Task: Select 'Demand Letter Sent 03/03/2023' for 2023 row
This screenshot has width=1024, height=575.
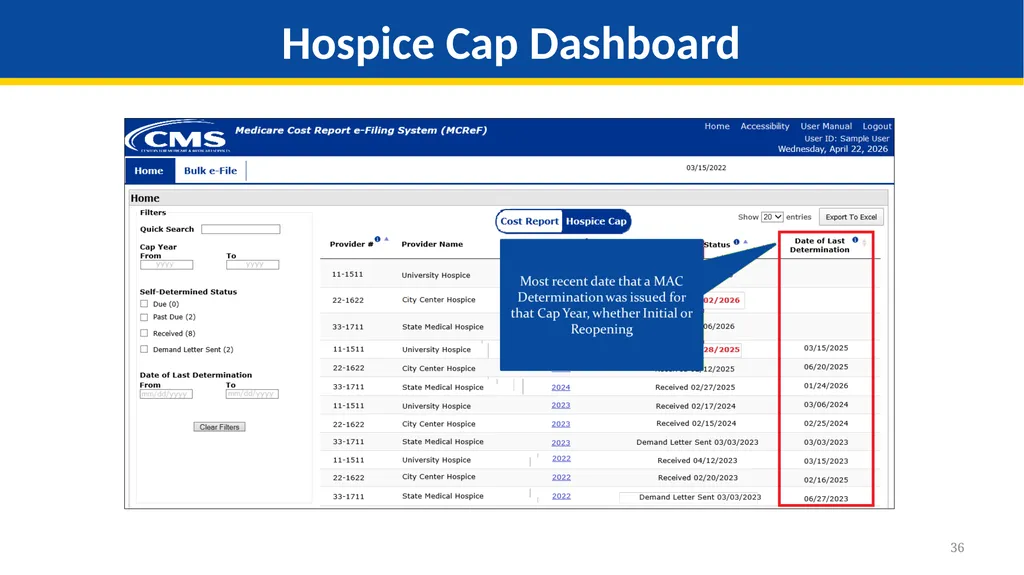Action: coord(697,442)
